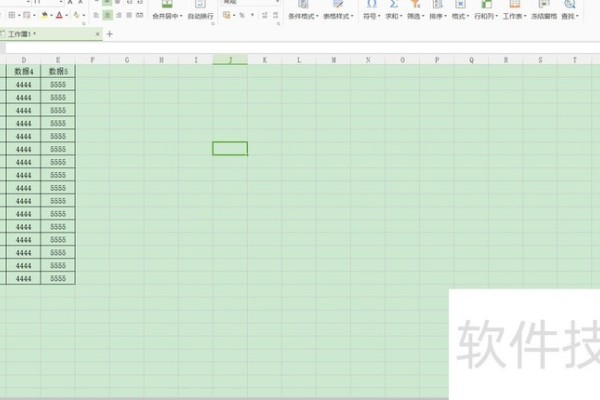Open Table Style (表格样式) menu
The height and width of the screenshot is (400, 600).
point(338,16)
